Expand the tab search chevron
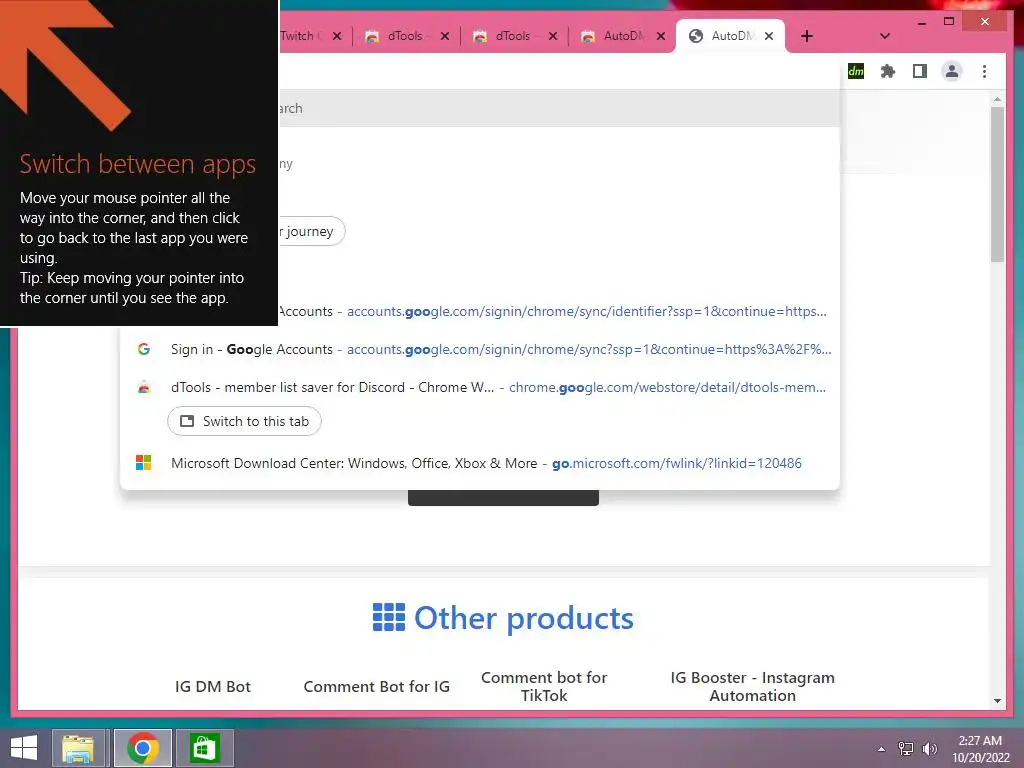Image resolution: width=1024 pixels, height=768 pixels. point(884,36)
